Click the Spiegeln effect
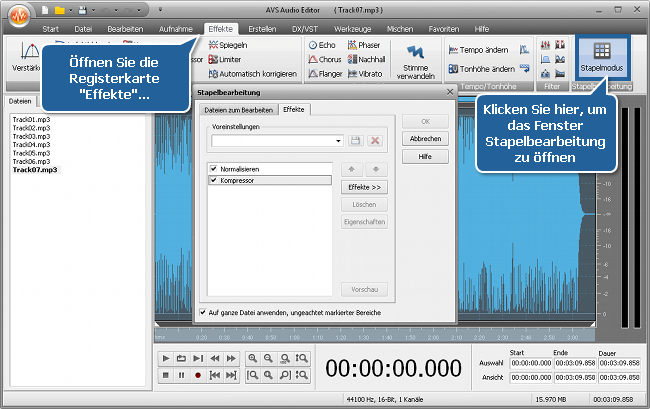The width and height of the screenshot is (650, 409). point(228,45)
